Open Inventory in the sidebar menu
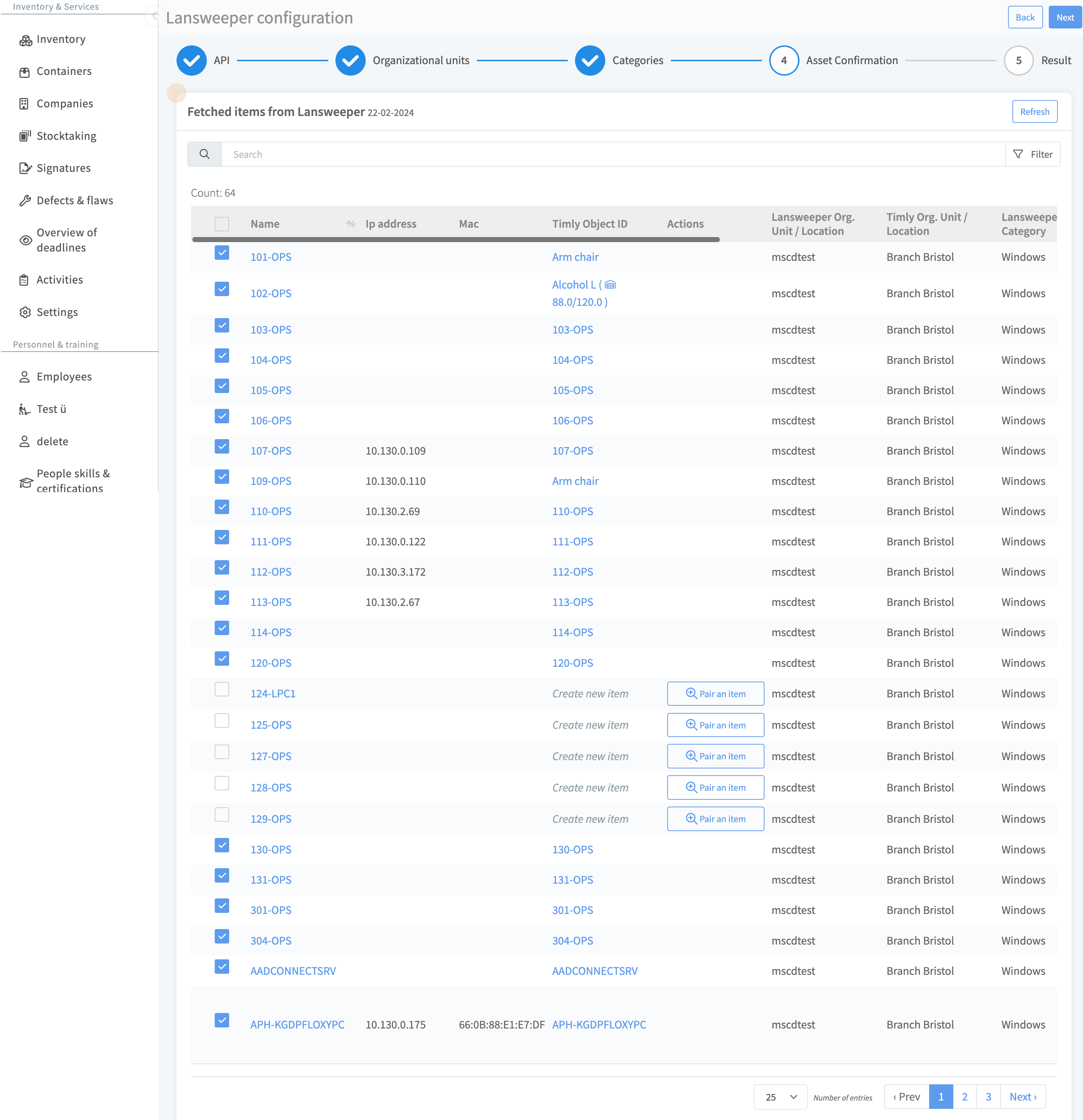This screenshot has width=1083, height=1120. [61, 39]
